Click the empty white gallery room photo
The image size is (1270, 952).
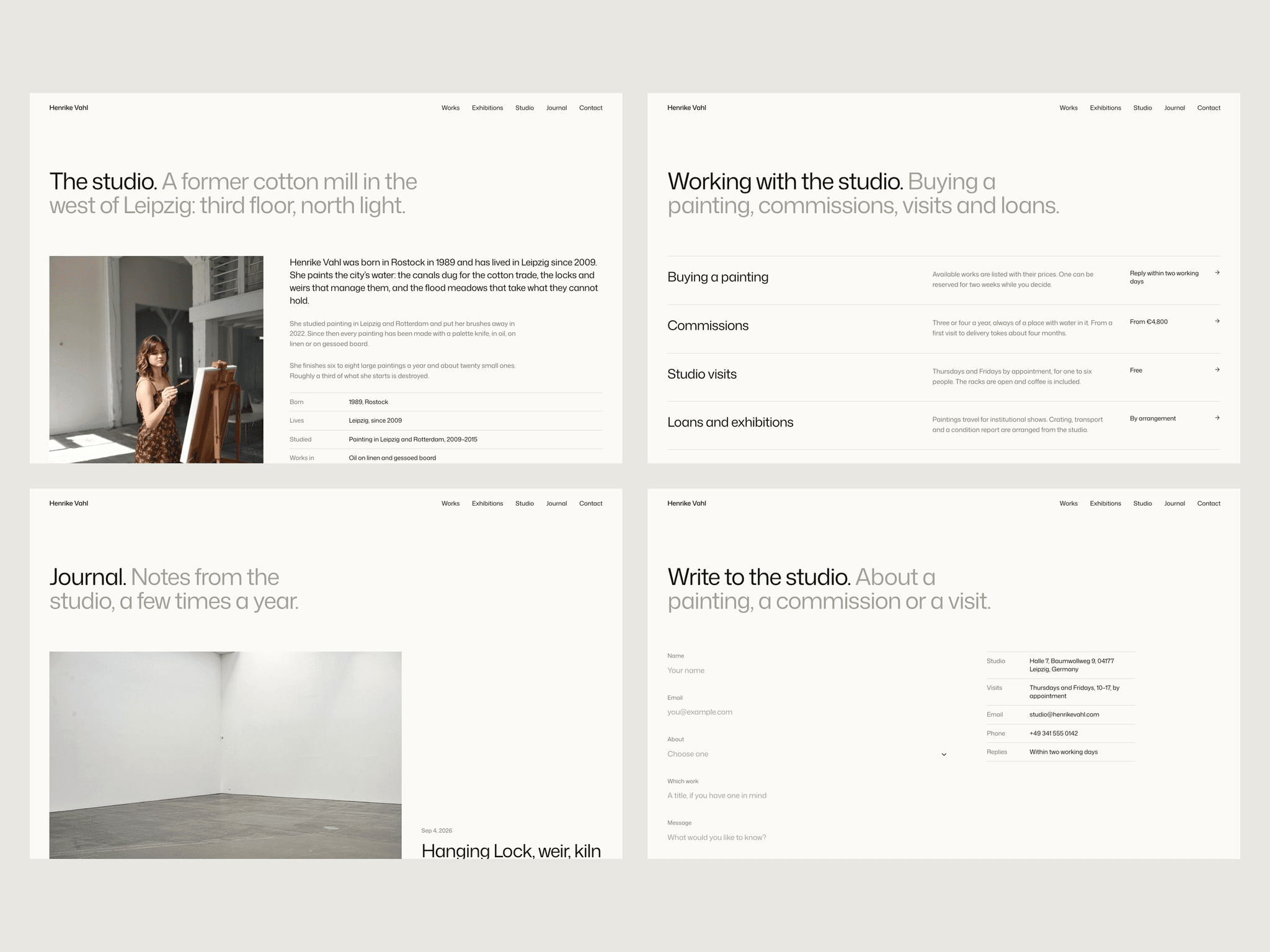225,755
